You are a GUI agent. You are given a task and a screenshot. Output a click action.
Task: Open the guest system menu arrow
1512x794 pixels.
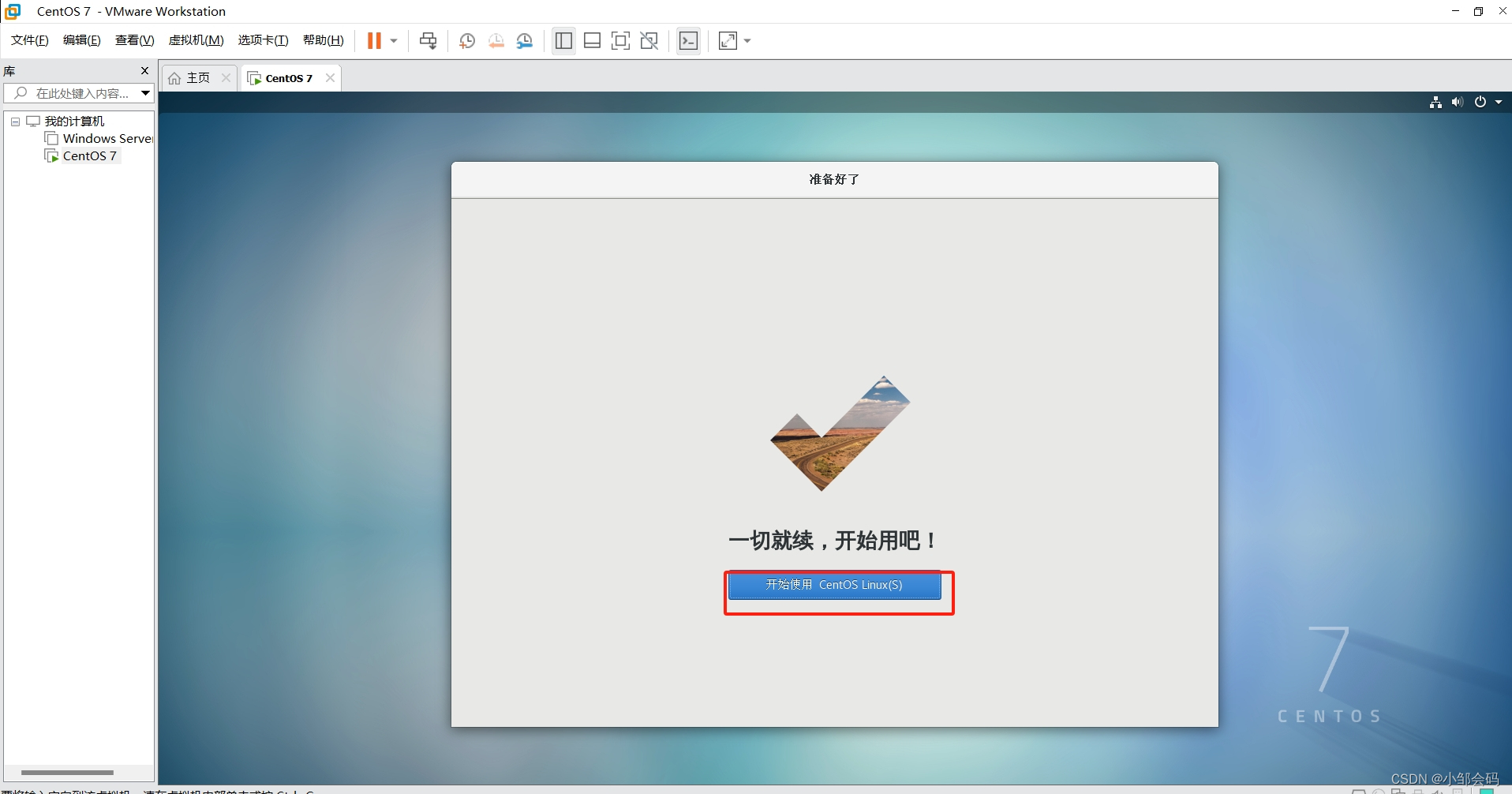point(1499,102)
